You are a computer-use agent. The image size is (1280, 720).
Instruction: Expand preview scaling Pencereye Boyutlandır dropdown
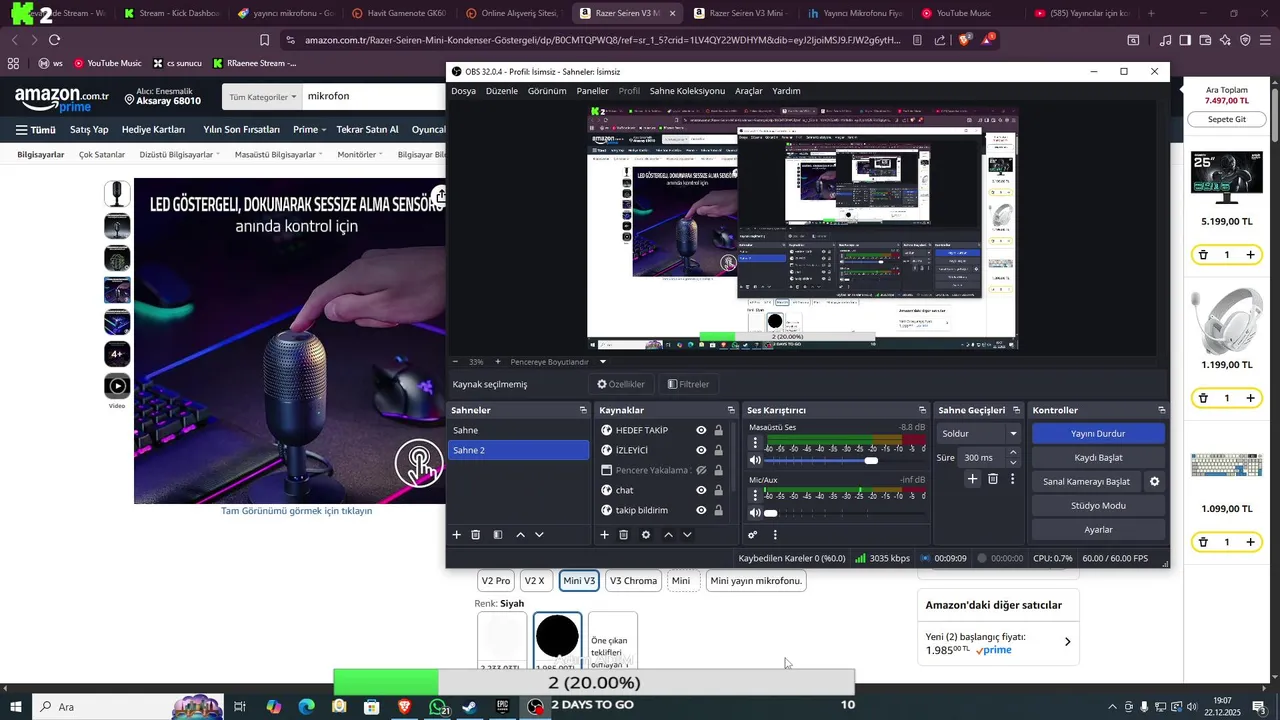(602, 361)
